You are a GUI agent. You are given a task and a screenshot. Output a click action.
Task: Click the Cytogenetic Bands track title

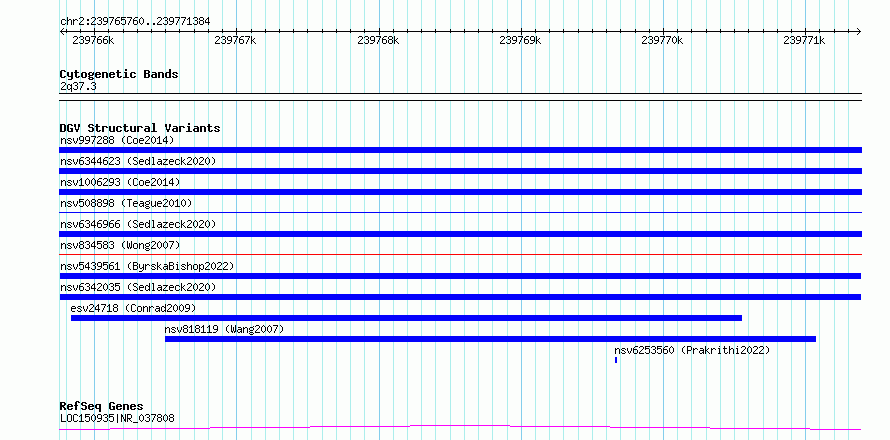(119, 74)
